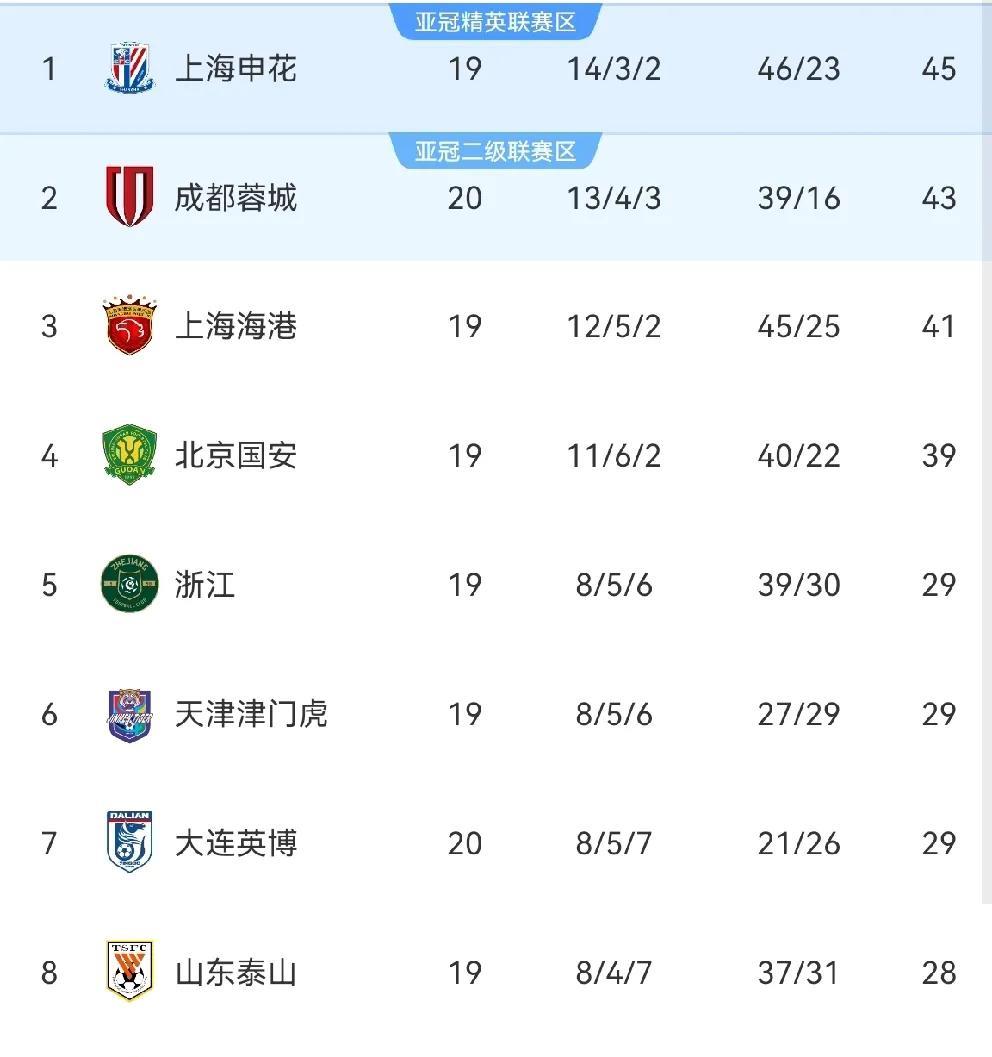Tap the Tianjin Jinmen Tiger crest
Screen dimensions: 992x1057
point(129,714)
